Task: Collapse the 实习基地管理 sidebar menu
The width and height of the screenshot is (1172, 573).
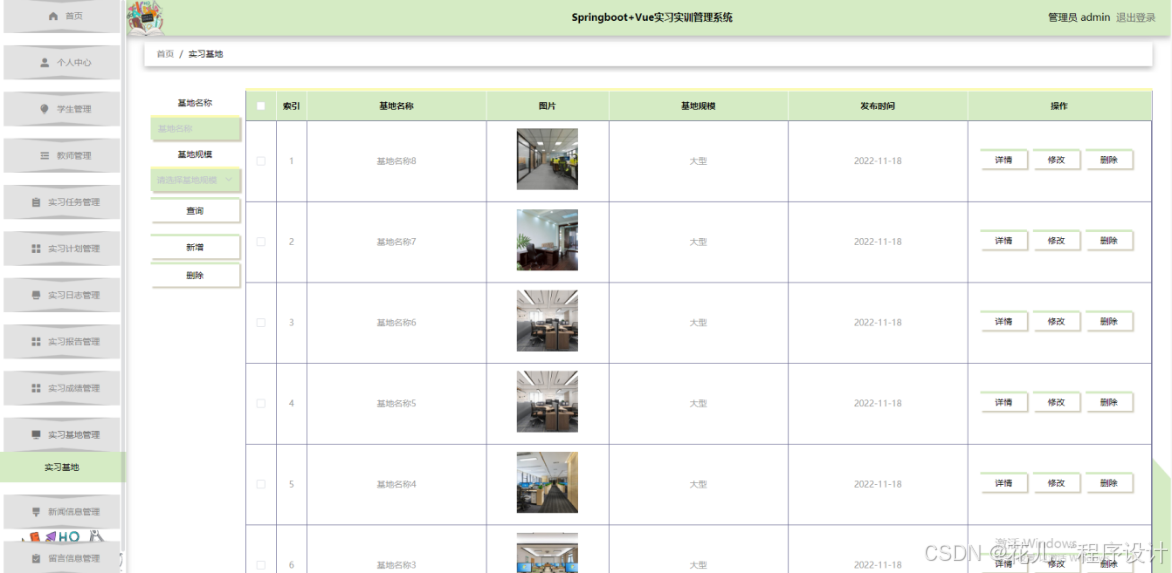Action: click(61, 434)
